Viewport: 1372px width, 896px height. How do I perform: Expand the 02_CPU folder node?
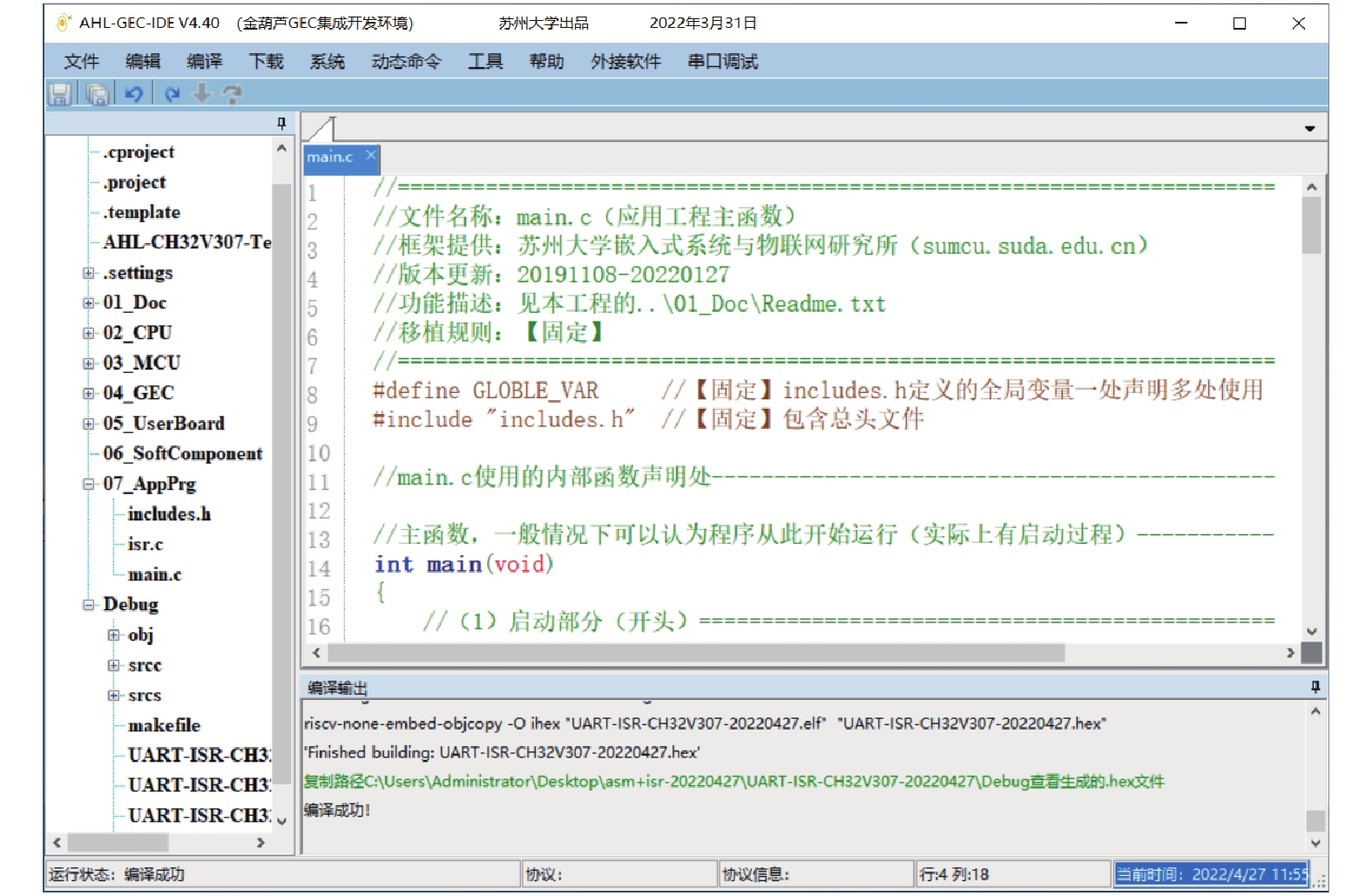tap(89, 333)
